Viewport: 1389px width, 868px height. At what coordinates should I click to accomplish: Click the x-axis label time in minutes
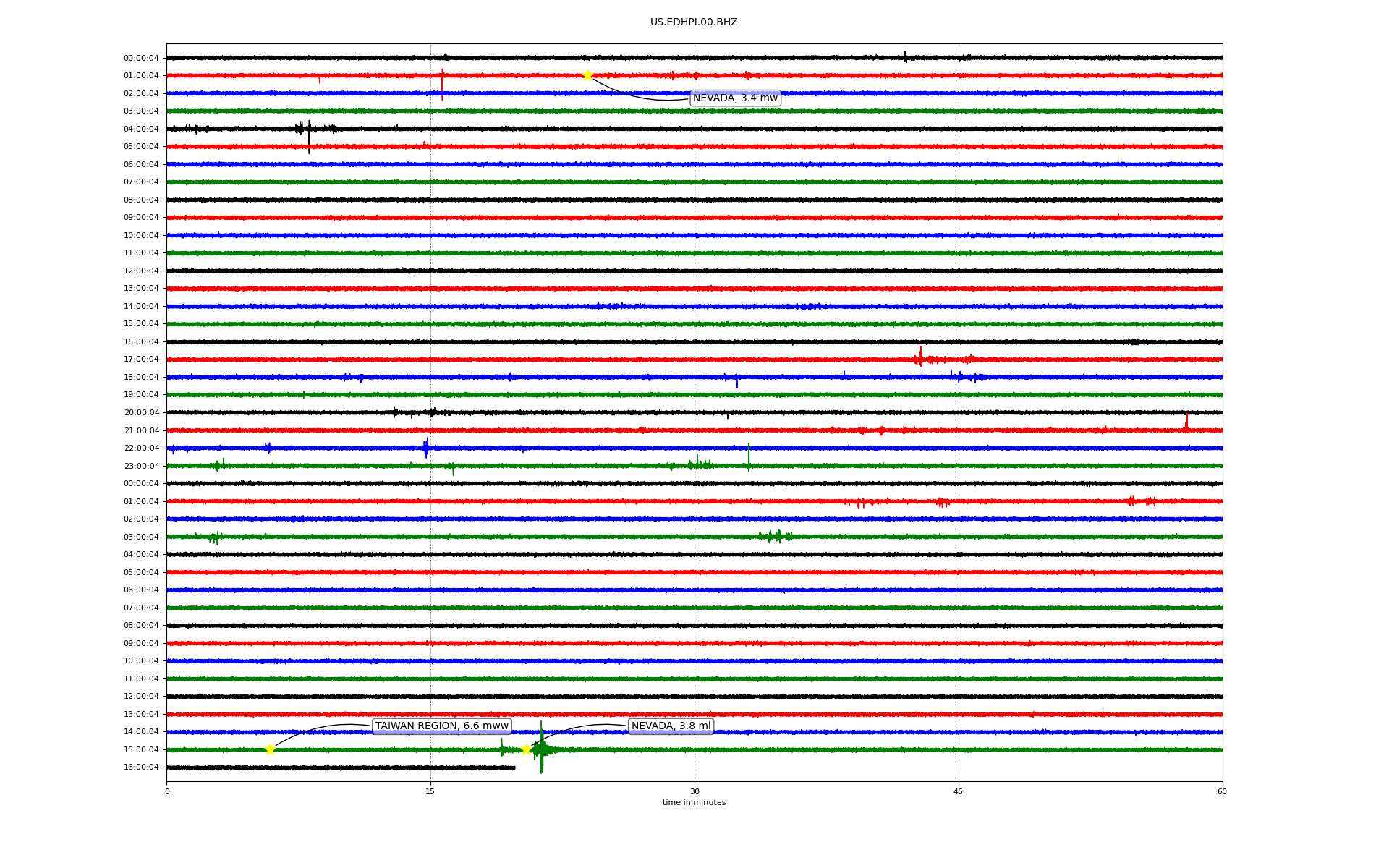(x=694, y=803)
